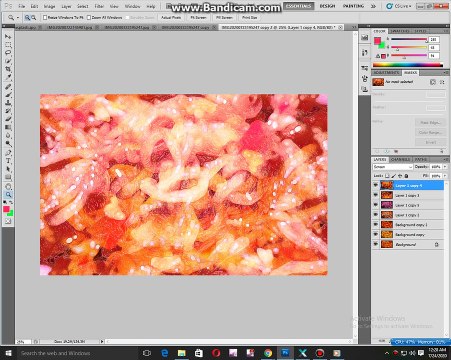
Task: Click the R slider in Color panel
Action: pyautogui.click(x=409, y=40)
